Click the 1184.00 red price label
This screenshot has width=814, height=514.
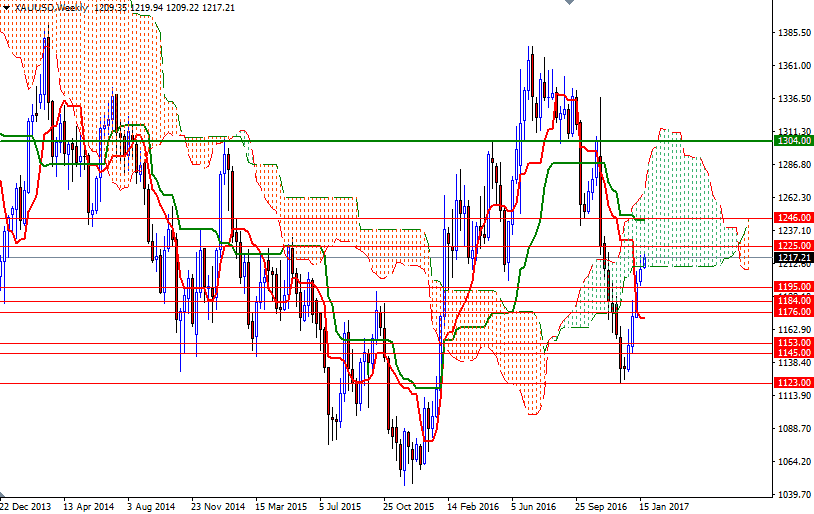click(x=792, y=300)
